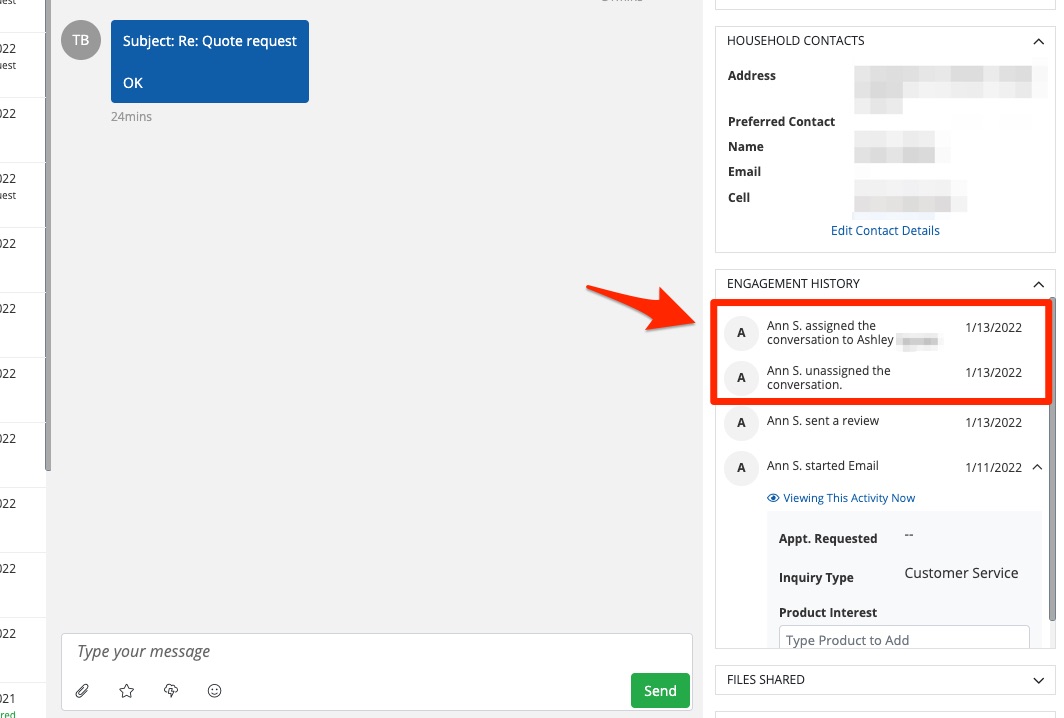Click the eye icon for Viewing This Activity

coord(773,498)
